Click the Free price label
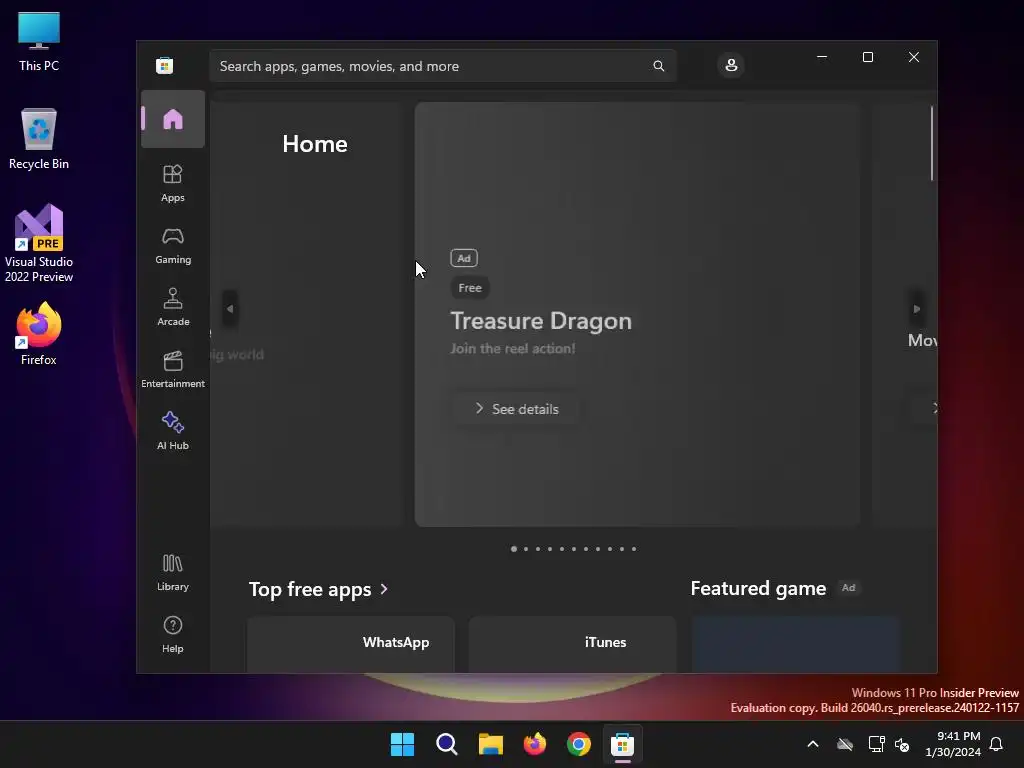 470,288
